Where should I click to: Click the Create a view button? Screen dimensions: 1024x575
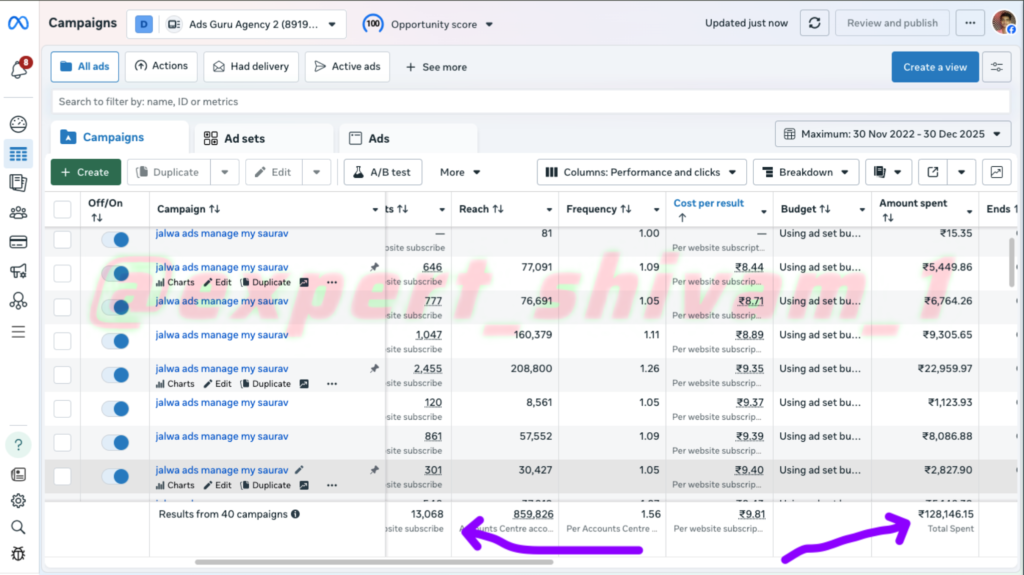pyautogui.click(x=934, y=67)
